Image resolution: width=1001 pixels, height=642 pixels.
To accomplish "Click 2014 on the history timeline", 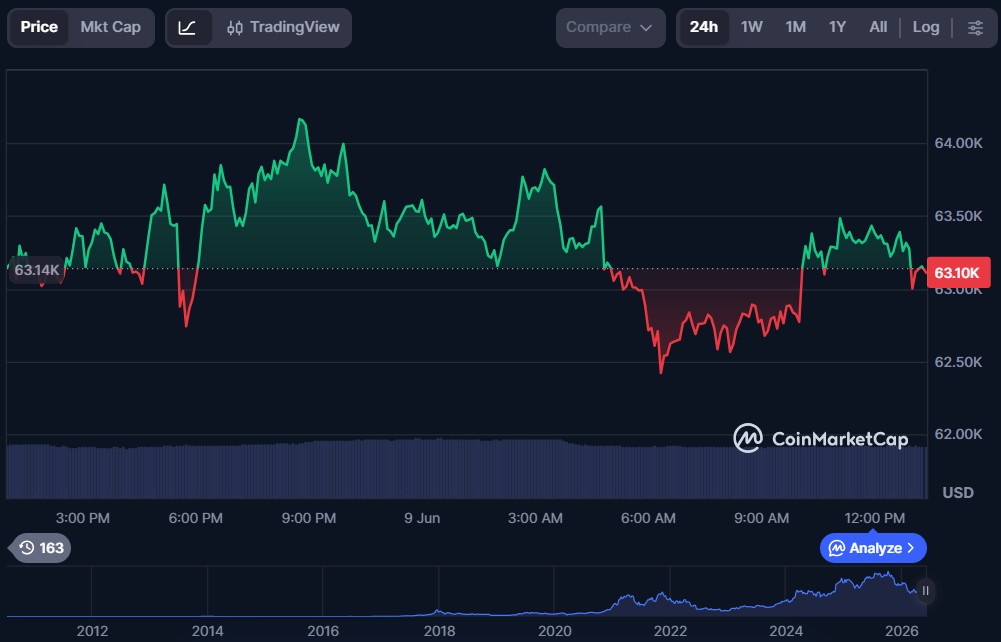I will click(207, 631).
